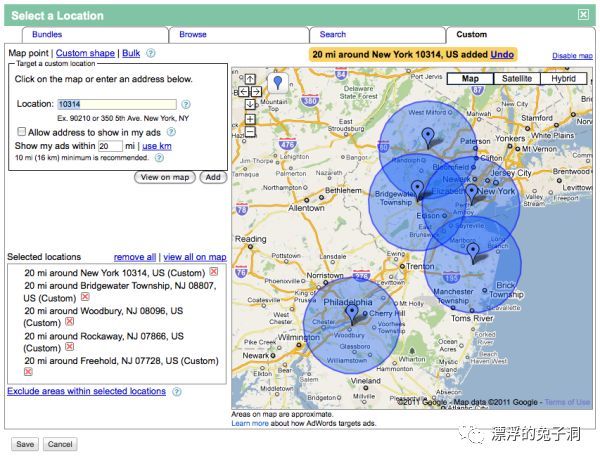Click the Rockaway map pin marker
The image size is (600, 461).
pyautogui.click(x=428, y=138)
